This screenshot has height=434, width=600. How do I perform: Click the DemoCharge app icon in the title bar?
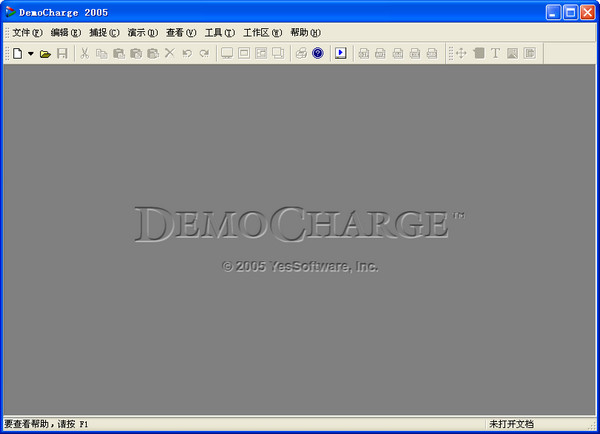coord(10,12)
